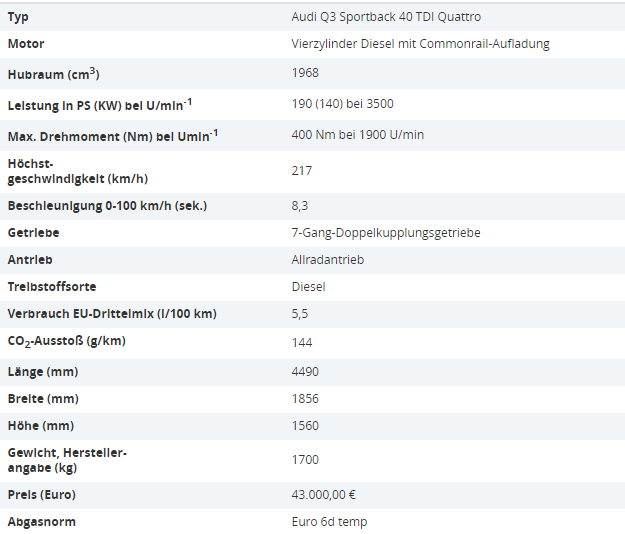Select height value 1560

pyautogui.click(x=305, y=426)
